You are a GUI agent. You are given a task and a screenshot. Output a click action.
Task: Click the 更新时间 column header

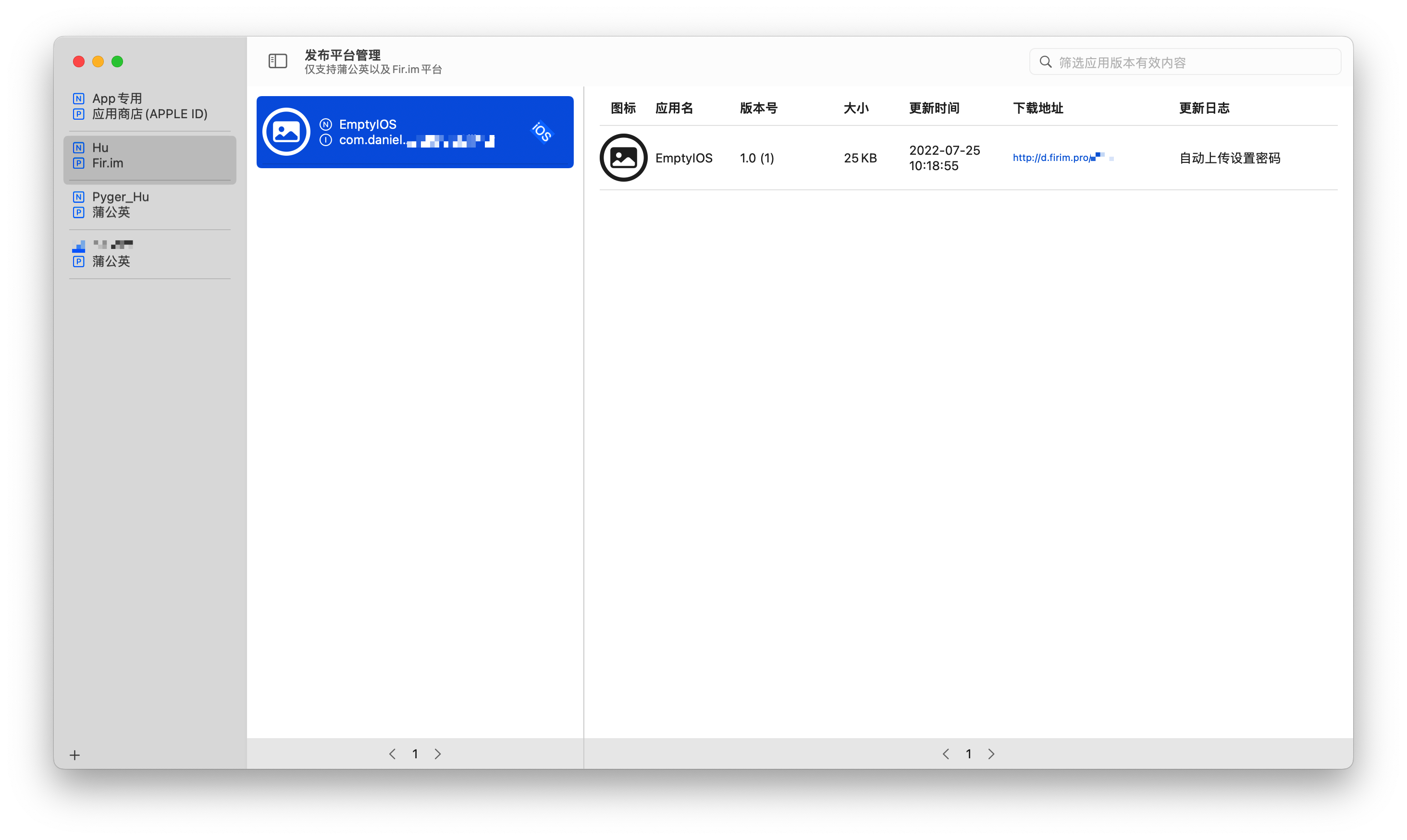(x=934, y=108)
